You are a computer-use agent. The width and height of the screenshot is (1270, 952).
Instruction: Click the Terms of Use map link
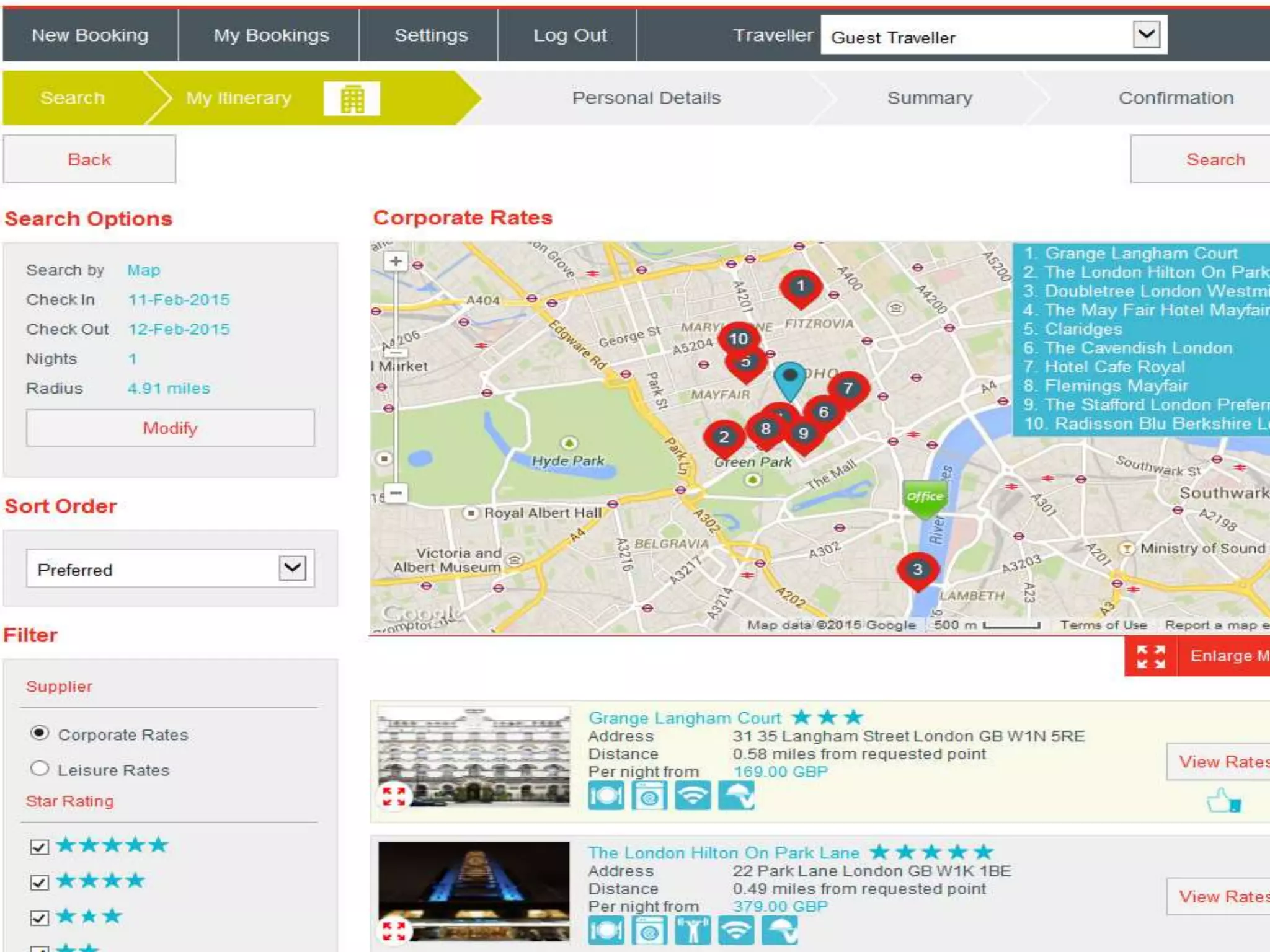click(x=1103, y=625)
